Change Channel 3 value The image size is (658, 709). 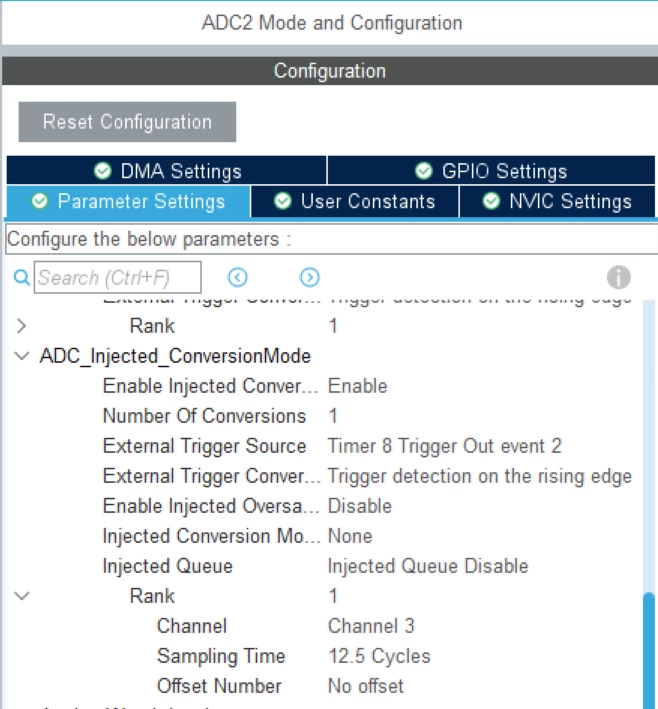tap(371, 626)
